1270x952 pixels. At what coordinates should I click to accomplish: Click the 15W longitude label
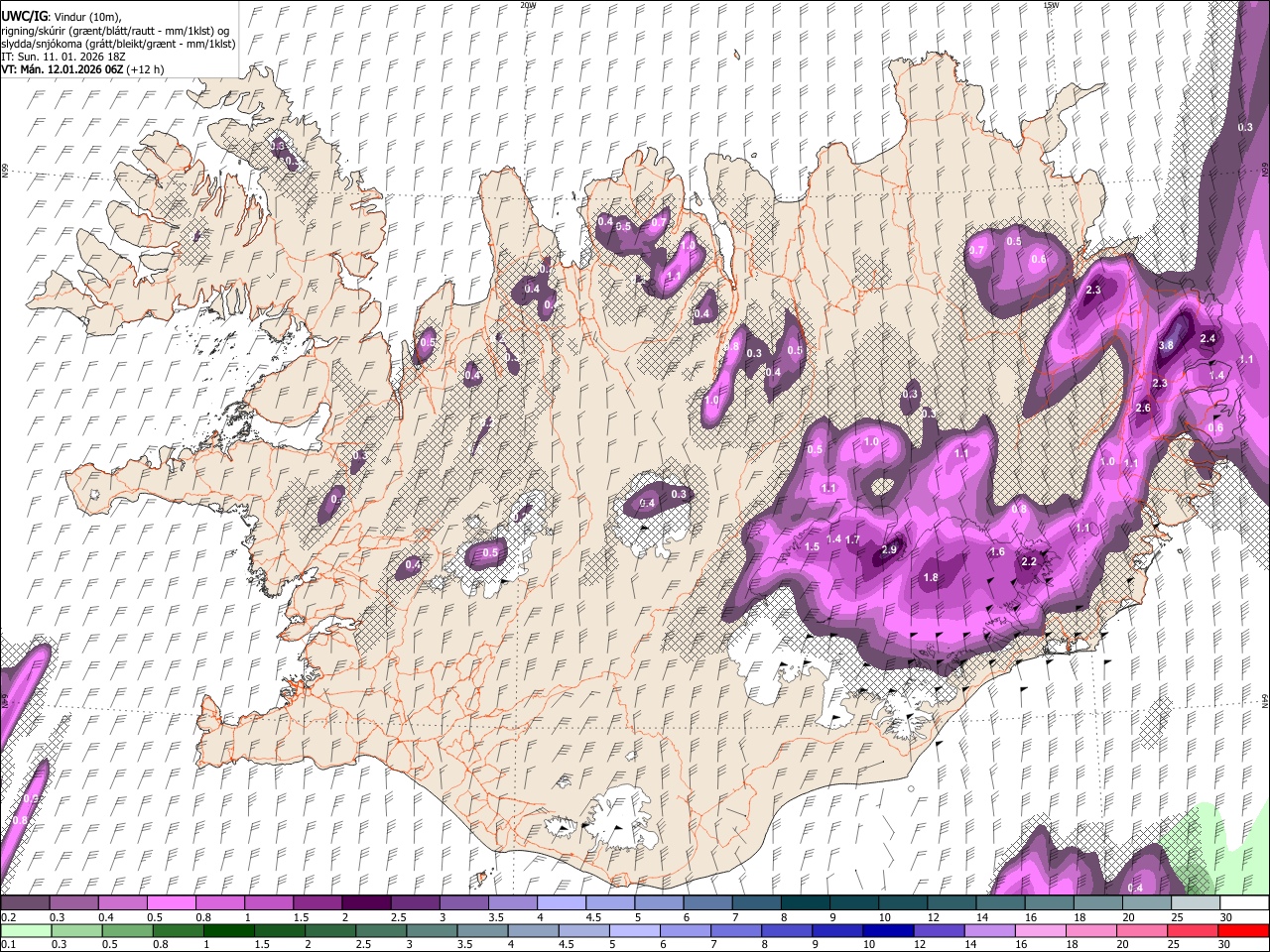click(x=1051, y=4)
